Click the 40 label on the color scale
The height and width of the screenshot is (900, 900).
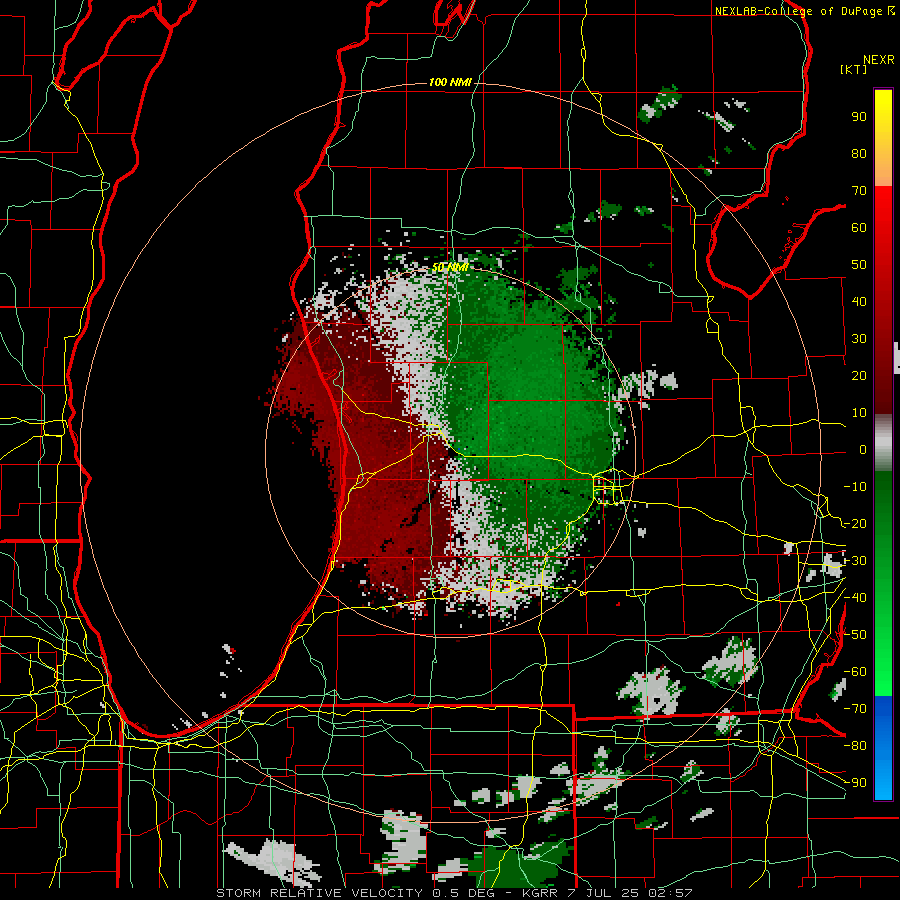pos(859,301)
